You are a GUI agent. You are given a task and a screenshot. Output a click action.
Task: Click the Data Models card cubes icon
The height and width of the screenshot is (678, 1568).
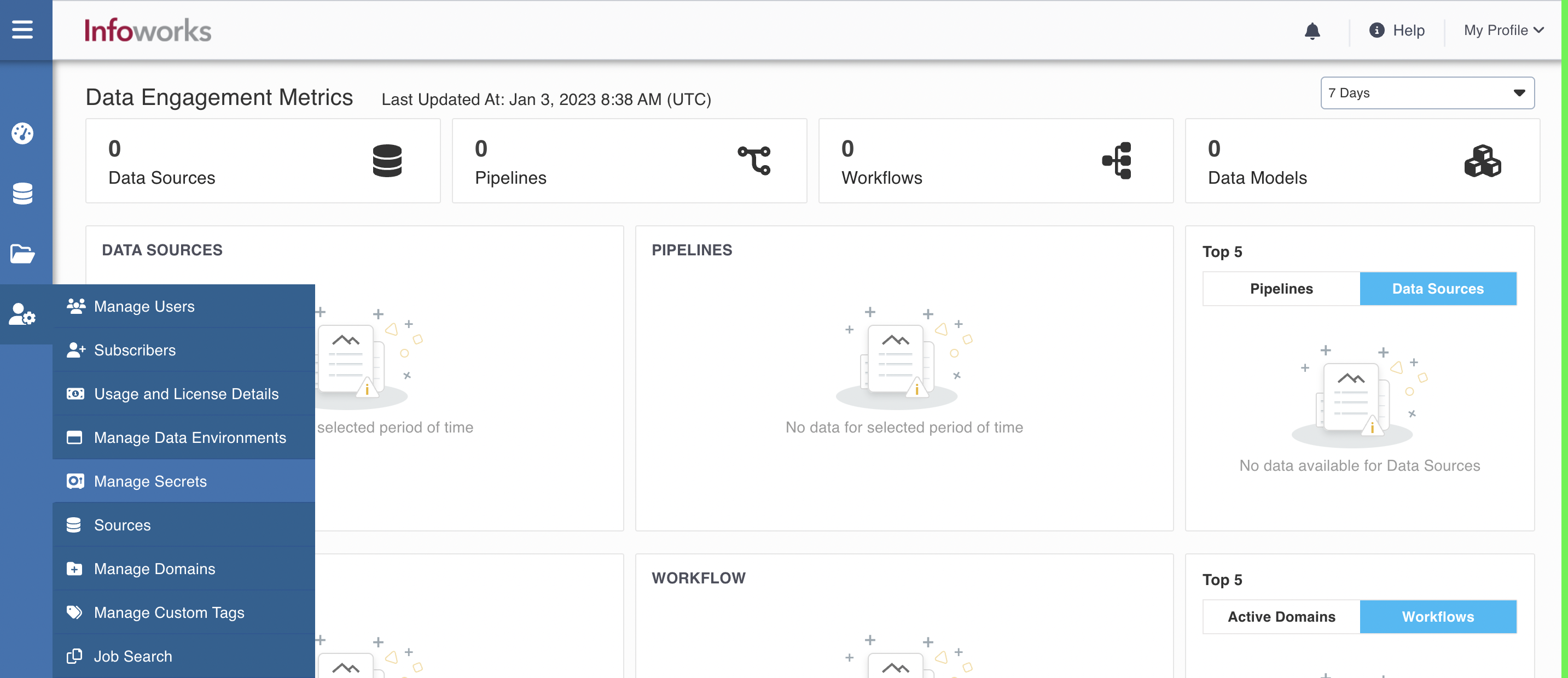(1483, 161)
